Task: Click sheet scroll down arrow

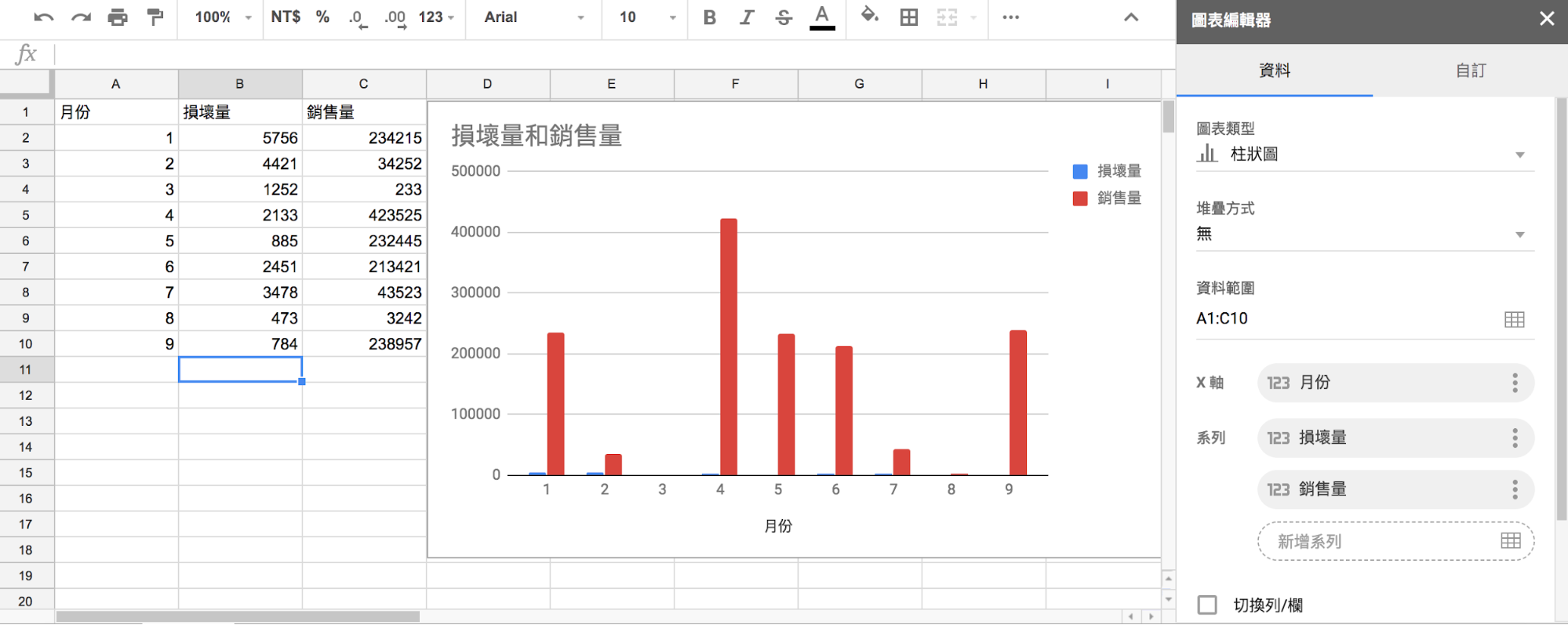Action: [1168, 599]
